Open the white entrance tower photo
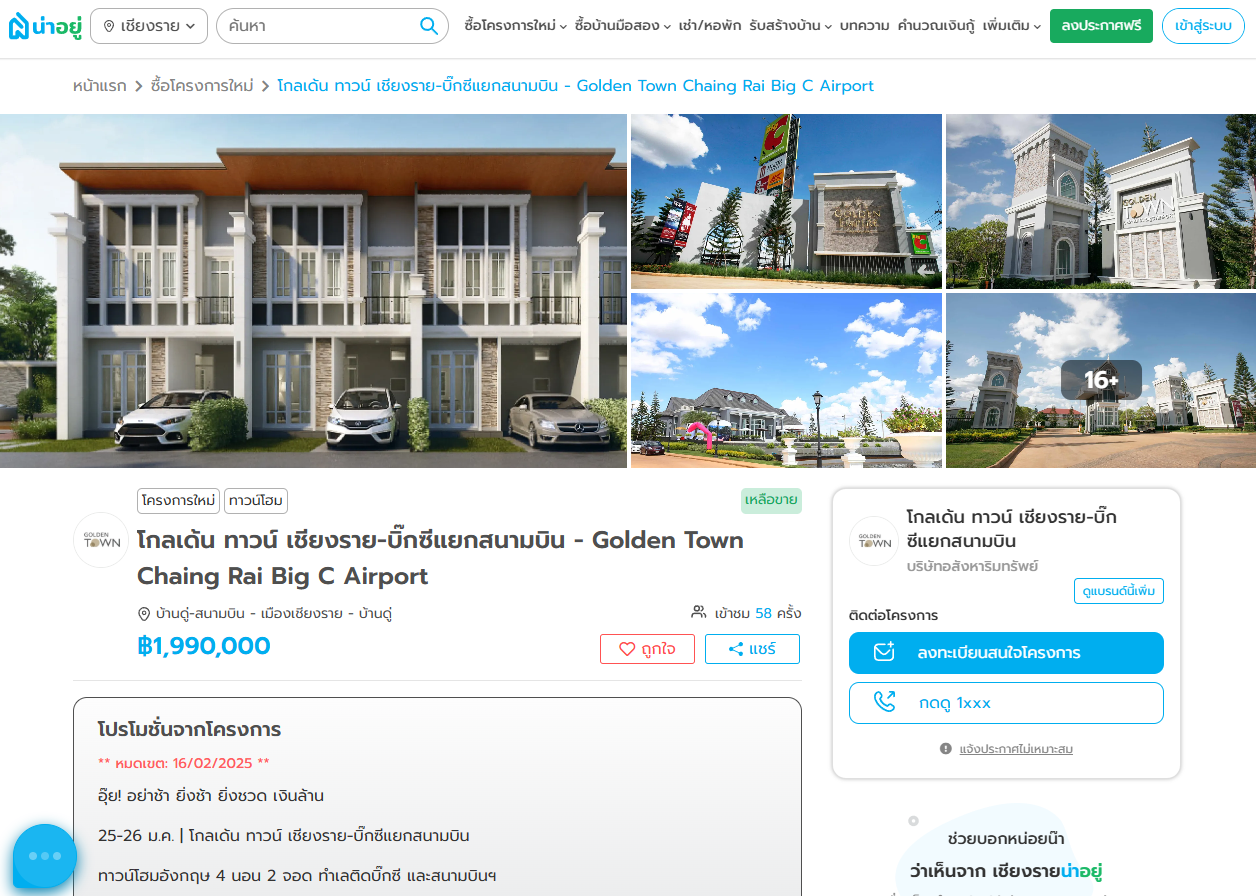 coord(1101,201)
